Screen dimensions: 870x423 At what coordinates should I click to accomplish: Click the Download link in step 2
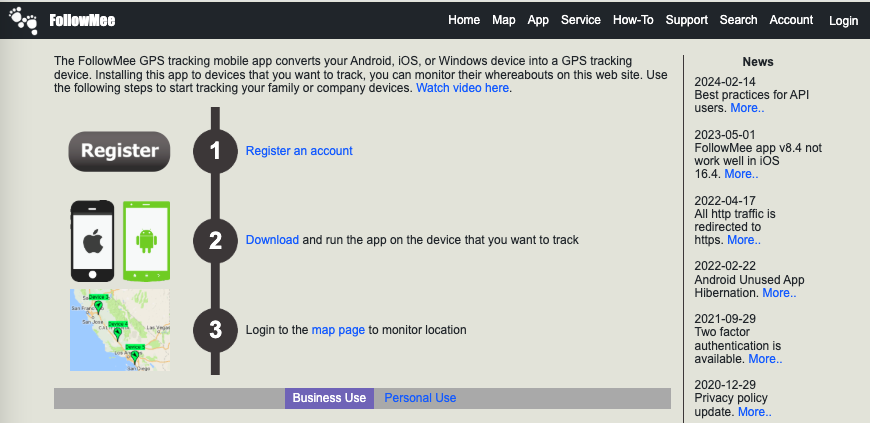[x=272, y=240]
